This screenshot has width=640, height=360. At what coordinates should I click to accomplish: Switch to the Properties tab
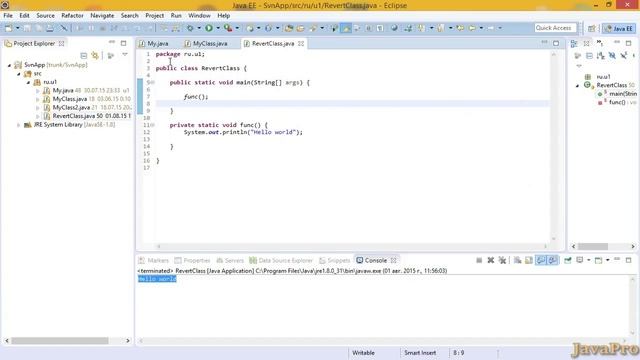click(192, 260)
